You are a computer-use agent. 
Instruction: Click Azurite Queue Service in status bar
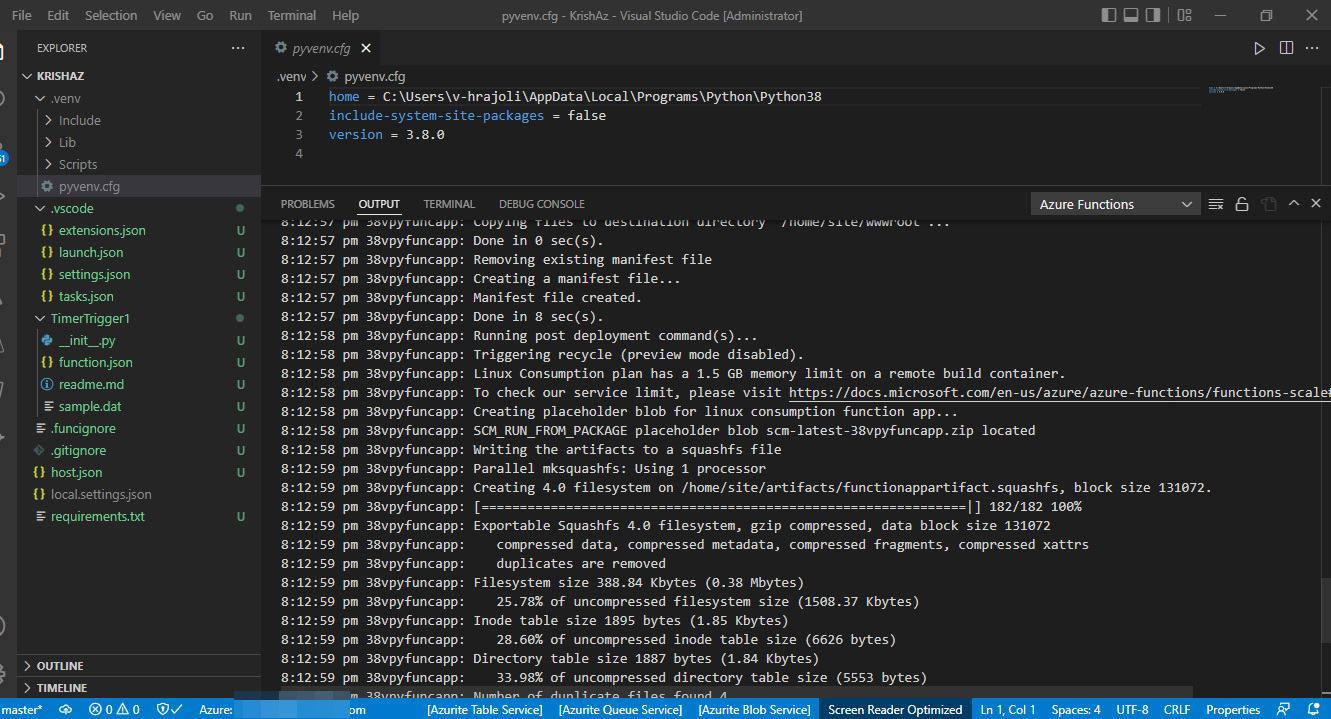620,709
